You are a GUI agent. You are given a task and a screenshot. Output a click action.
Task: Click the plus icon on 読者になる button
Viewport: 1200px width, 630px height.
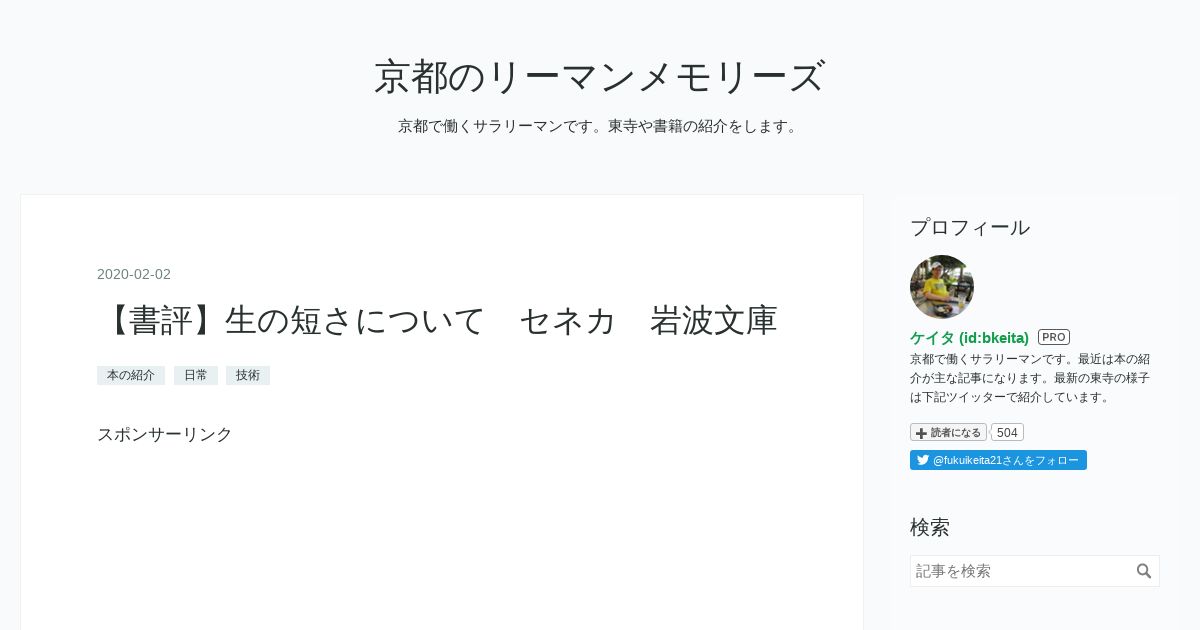[921, 433]
